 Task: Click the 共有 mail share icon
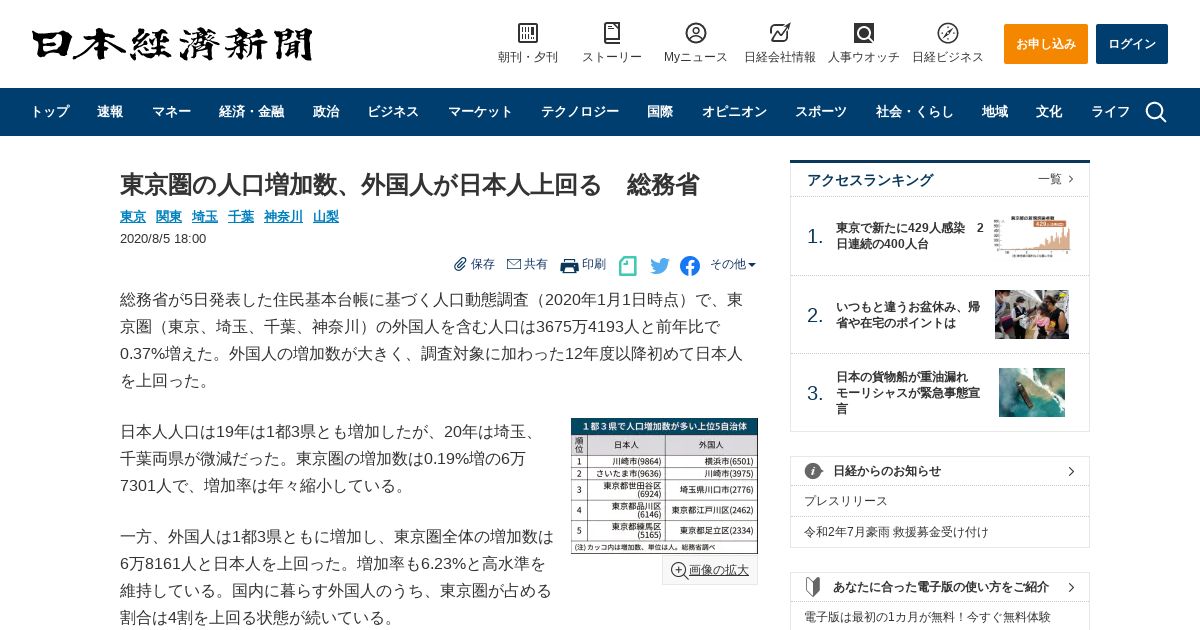(x=514, y=264)
